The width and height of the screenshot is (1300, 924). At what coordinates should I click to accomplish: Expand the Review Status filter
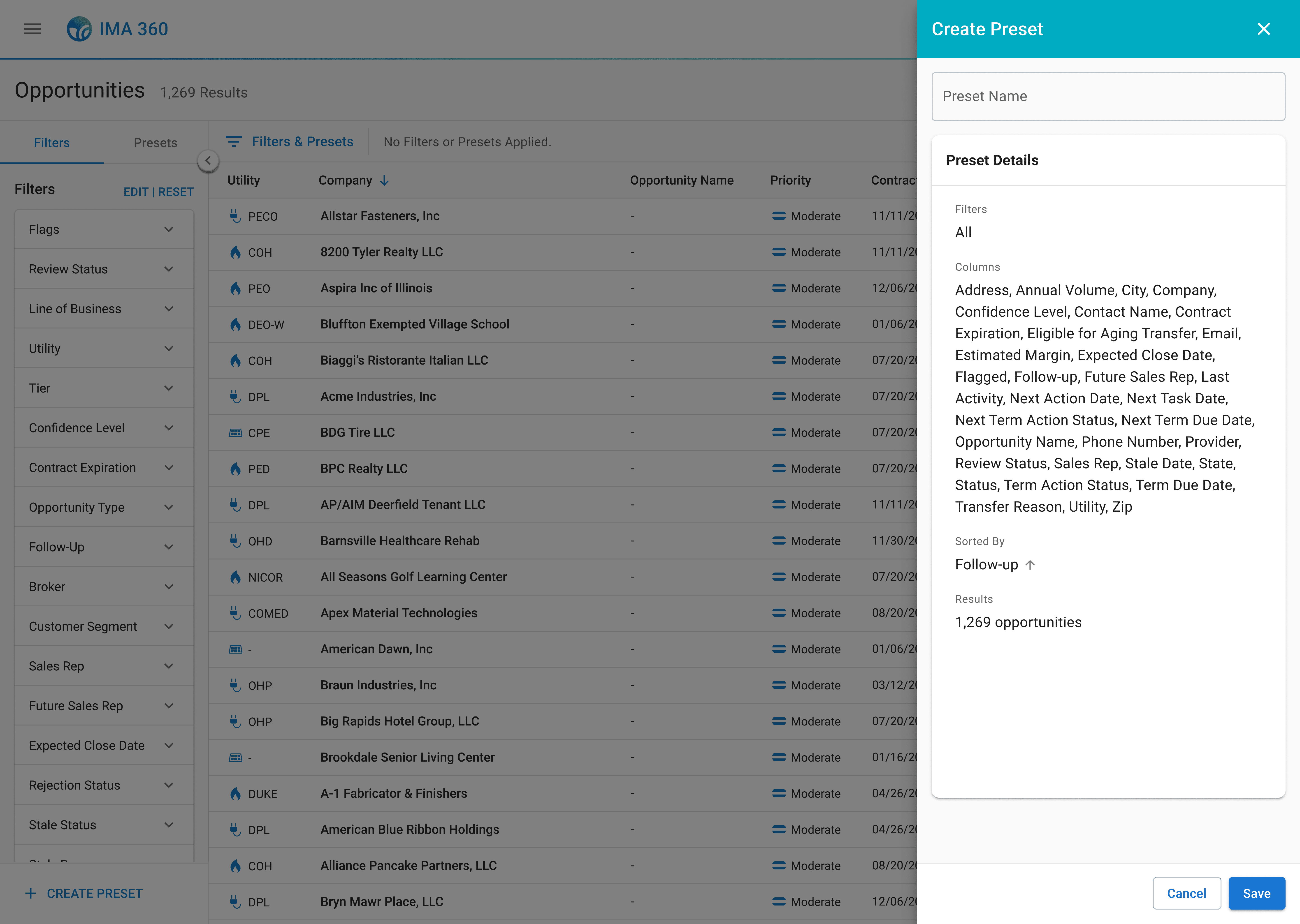[x=168, y=269]
